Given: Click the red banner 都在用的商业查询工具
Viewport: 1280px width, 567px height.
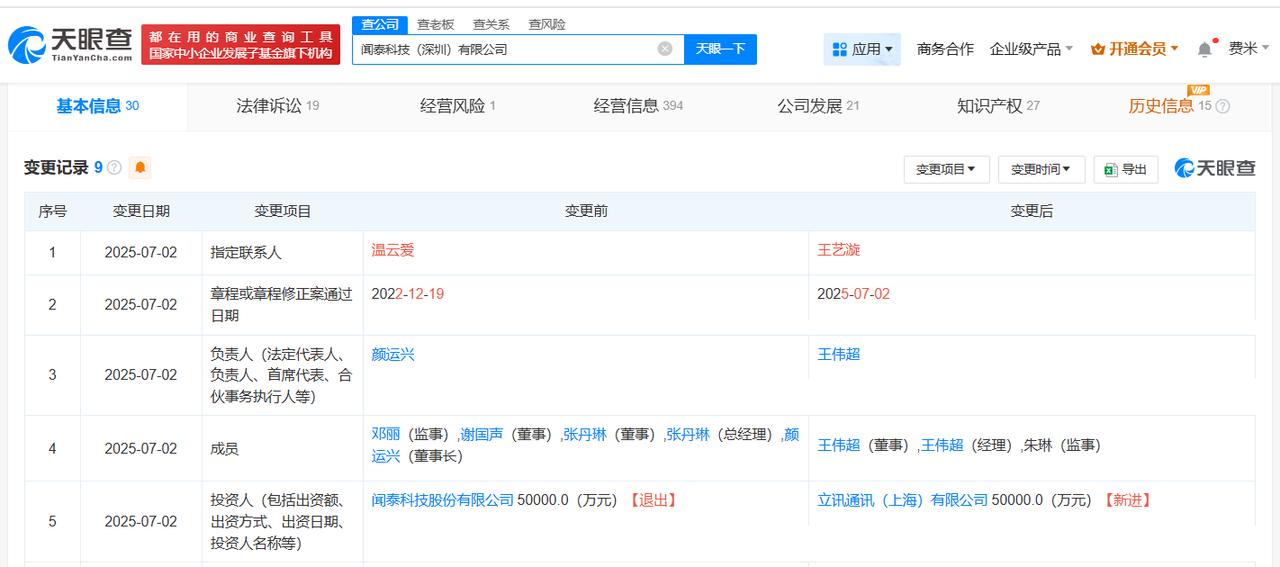Looking at the screenshot, I should pyautogui.click(x=240, y=44).
